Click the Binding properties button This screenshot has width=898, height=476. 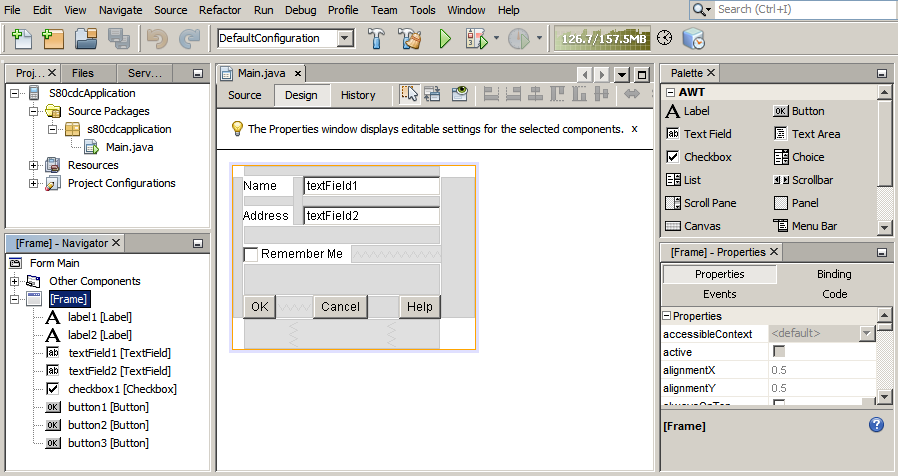pos(833,274)
